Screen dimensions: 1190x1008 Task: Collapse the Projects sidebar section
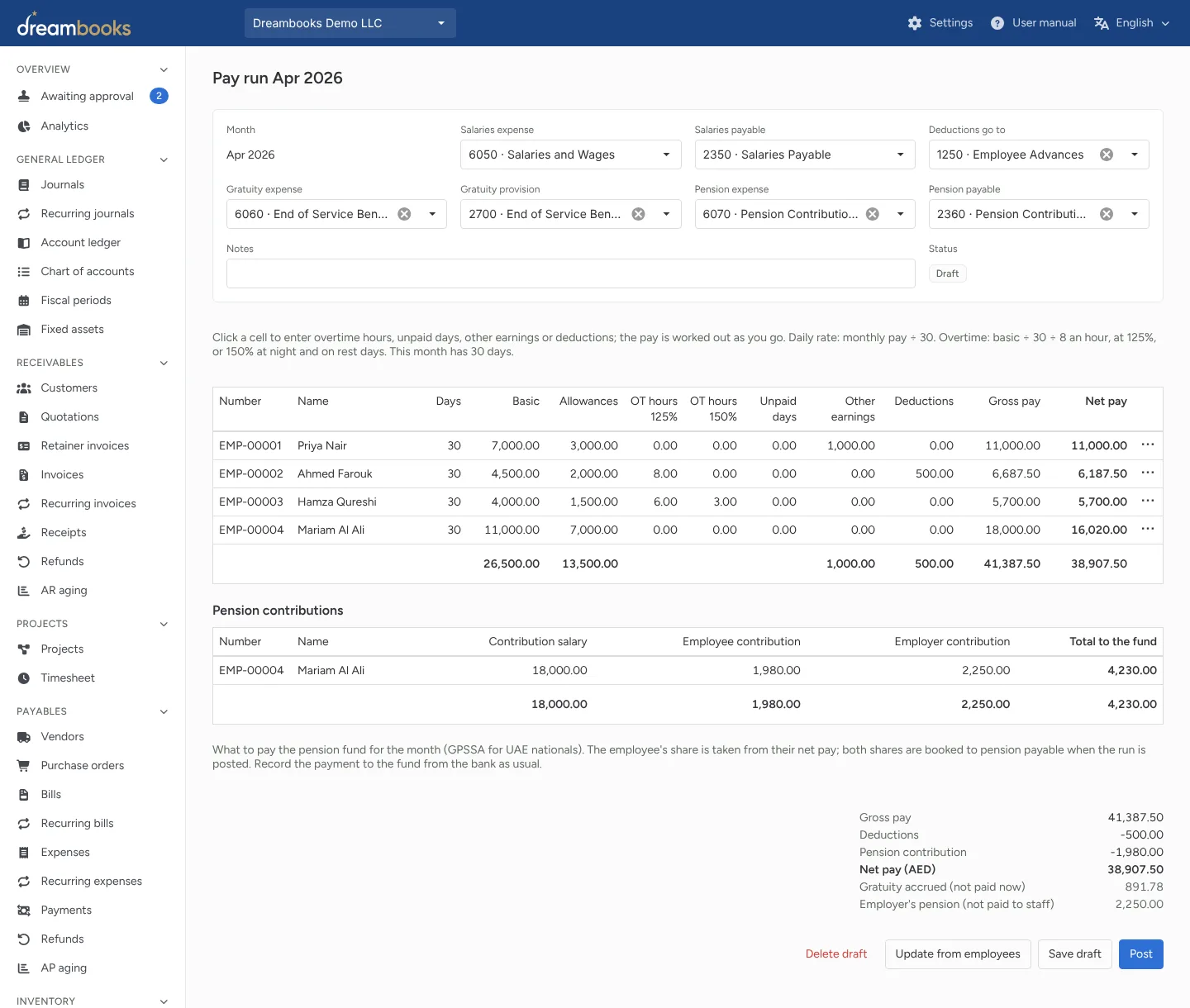[x=164, y=624]
